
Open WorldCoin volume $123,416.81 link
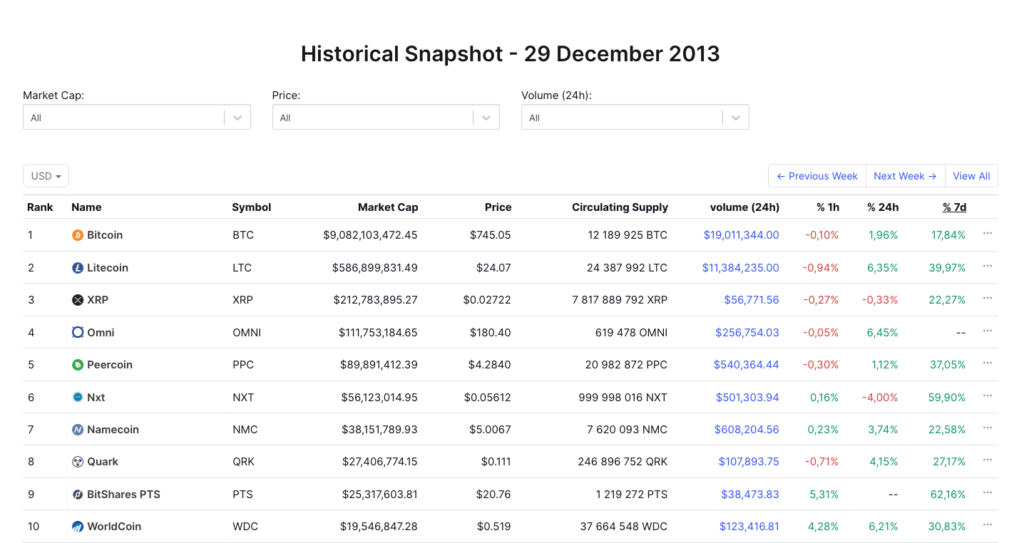point(750,527)
